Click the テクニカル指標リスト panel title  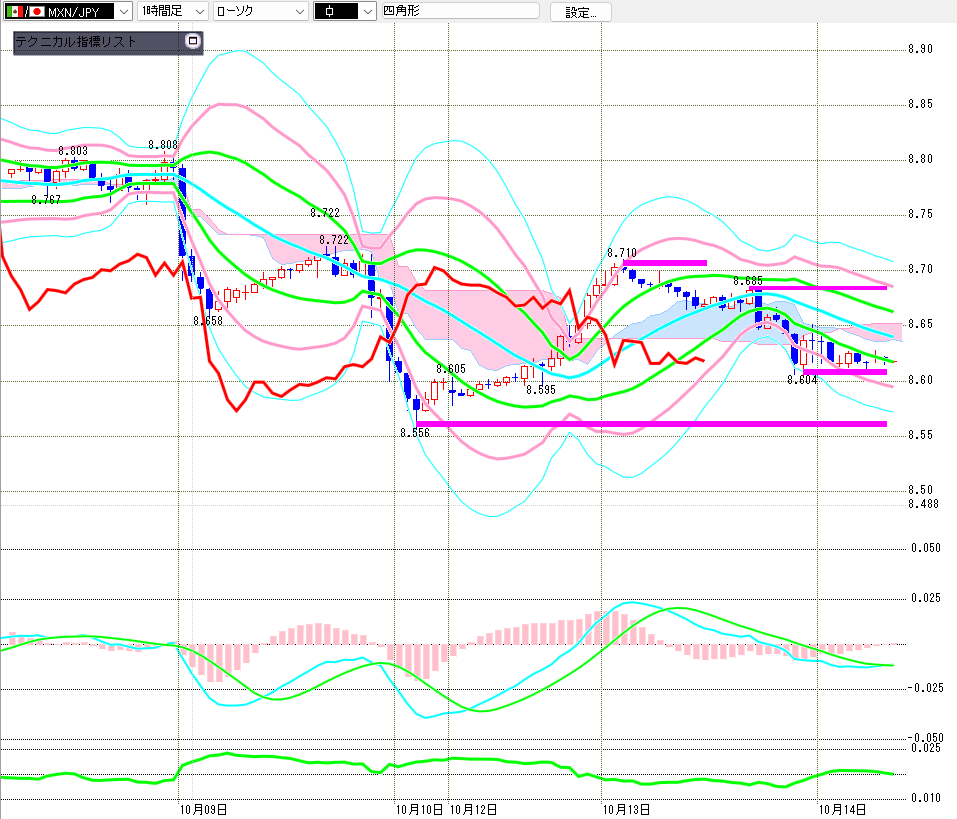point(76,41)
